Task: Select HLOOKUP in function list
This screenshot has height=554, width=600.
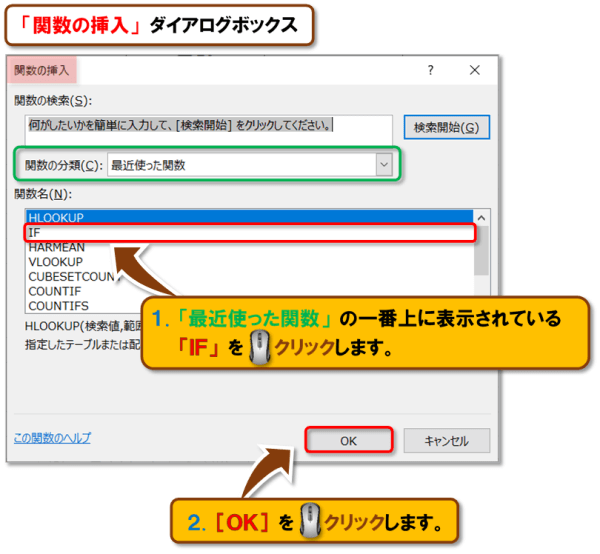Action: coord(250,217)
